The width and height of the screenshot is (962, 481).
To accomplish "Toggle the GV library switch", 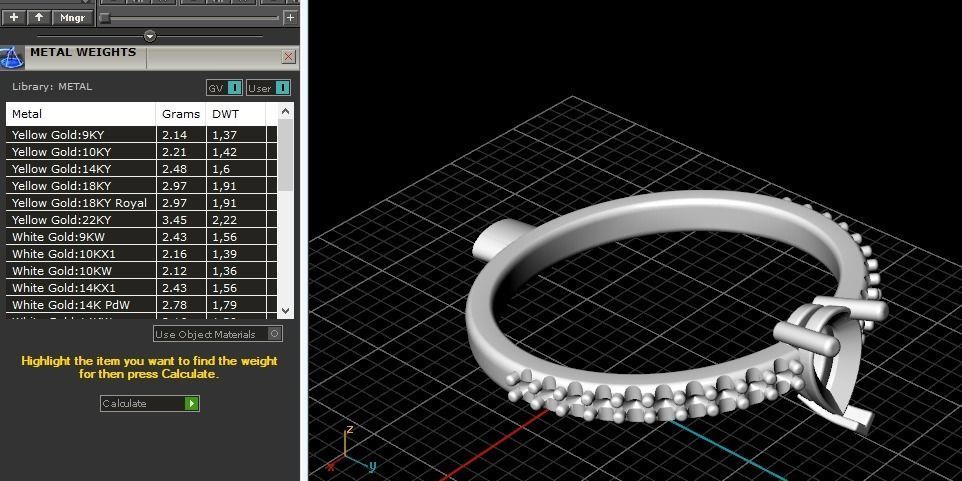I will coord(225,88).
